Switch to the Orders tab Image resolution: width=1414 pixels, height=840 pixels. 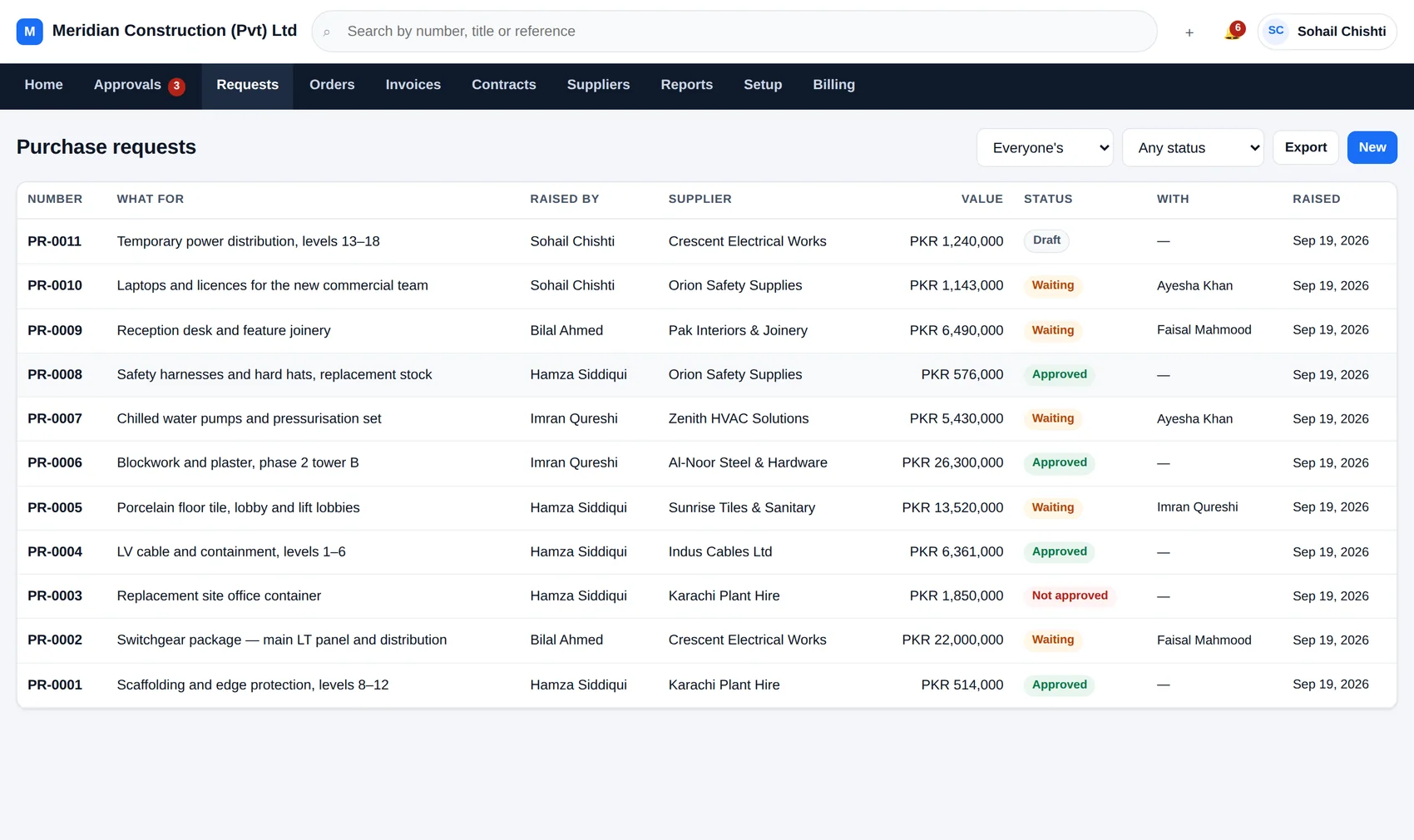pos(332,85)
